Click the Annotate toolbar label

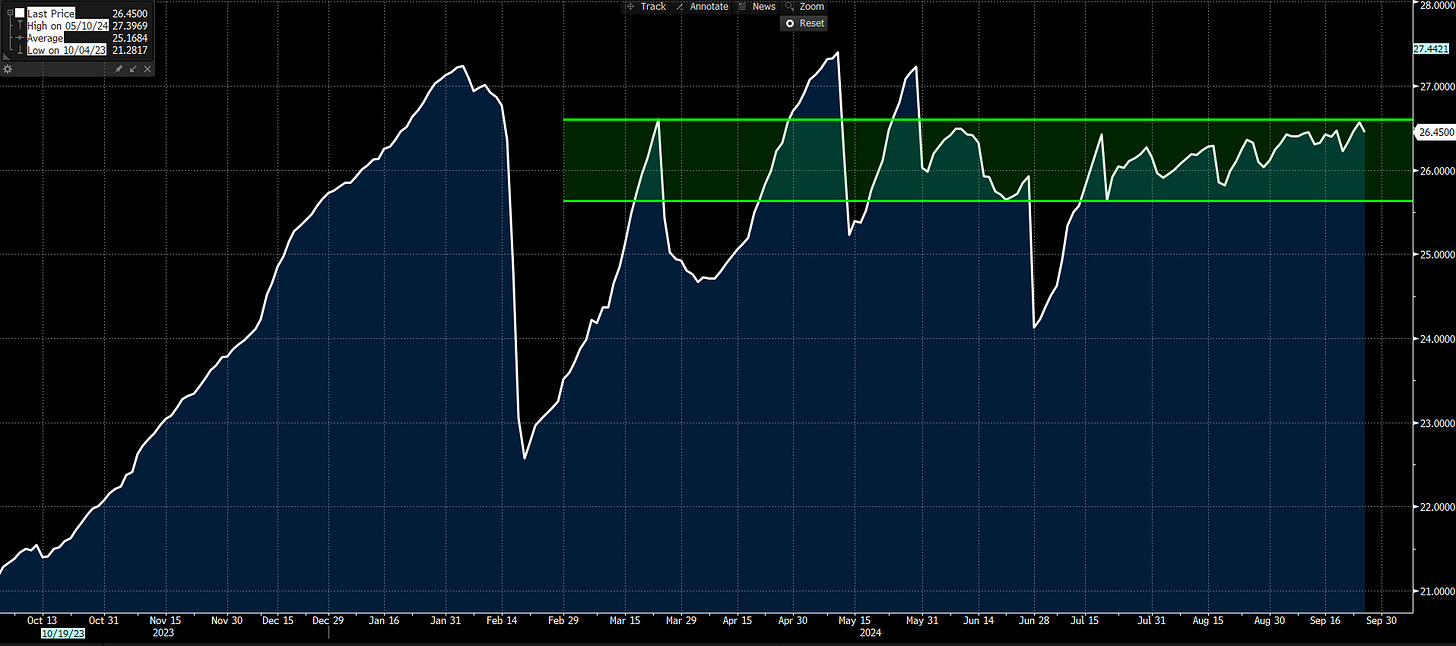pyautogui.click(x=709, y=6)
